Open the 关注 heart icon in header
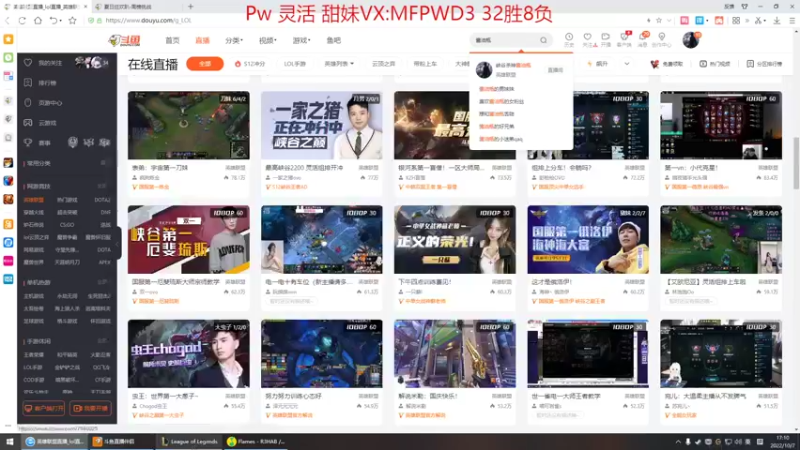 click(x=588, y=39)
